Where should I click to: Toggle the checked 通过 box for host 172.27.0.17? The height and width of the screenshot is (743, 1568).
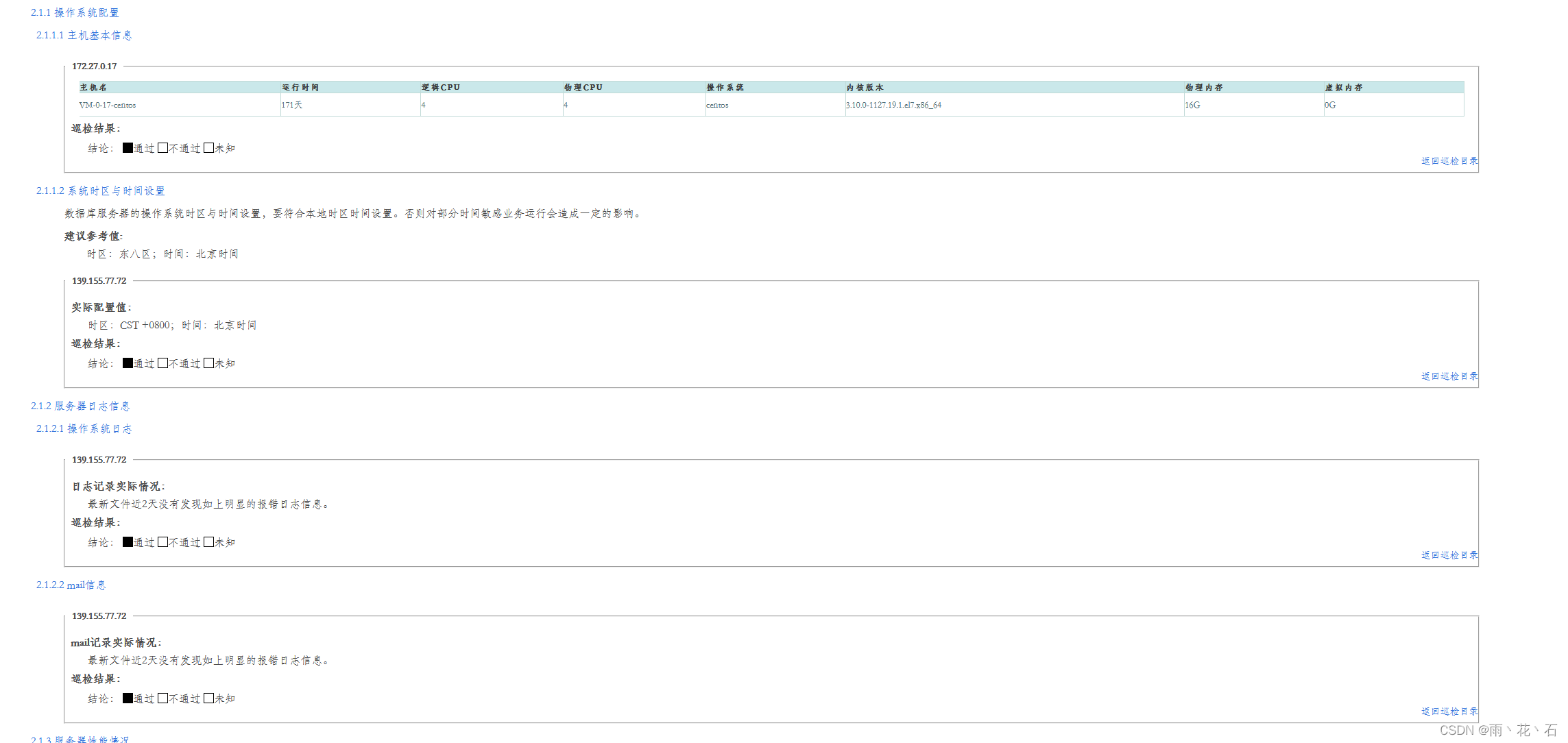[x=128, y=148]
